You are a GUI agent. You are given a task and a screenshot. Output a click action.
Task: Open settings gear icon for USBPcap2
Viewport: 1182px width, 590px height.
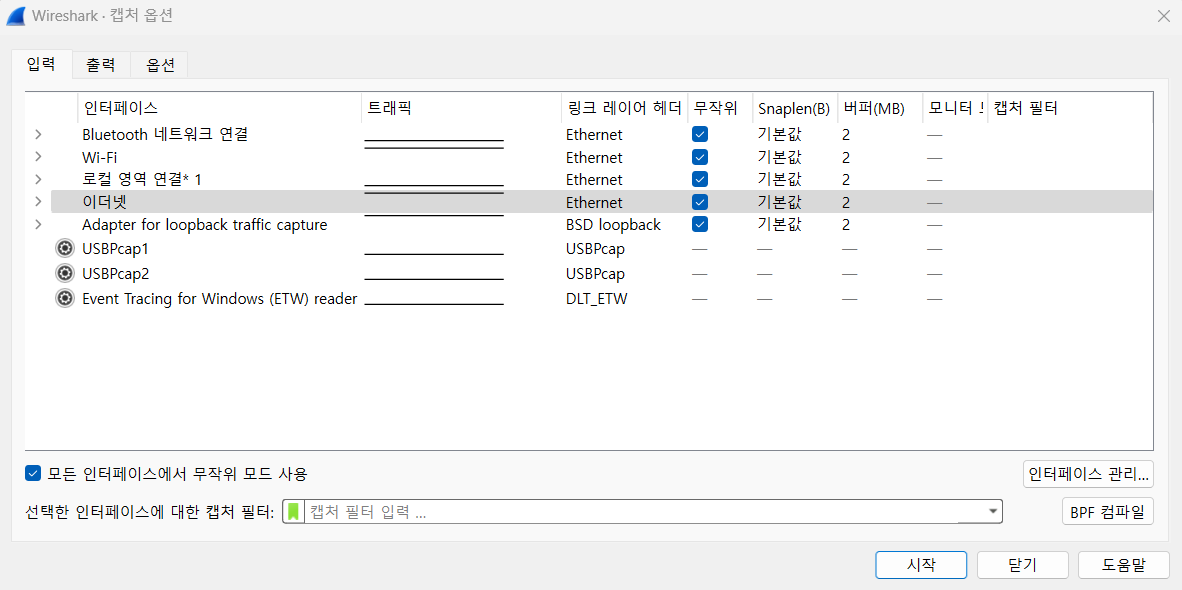point(65,274)
